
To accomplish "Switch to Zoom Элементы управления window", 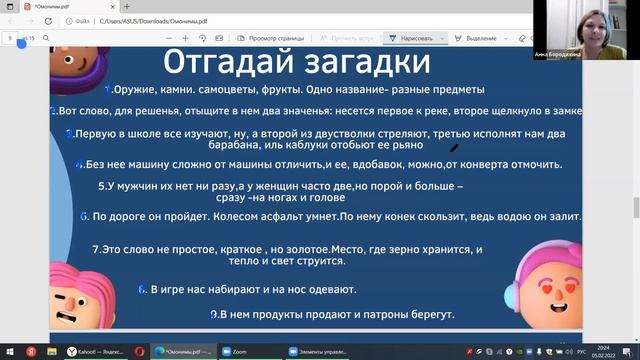I will pos(318,351).
